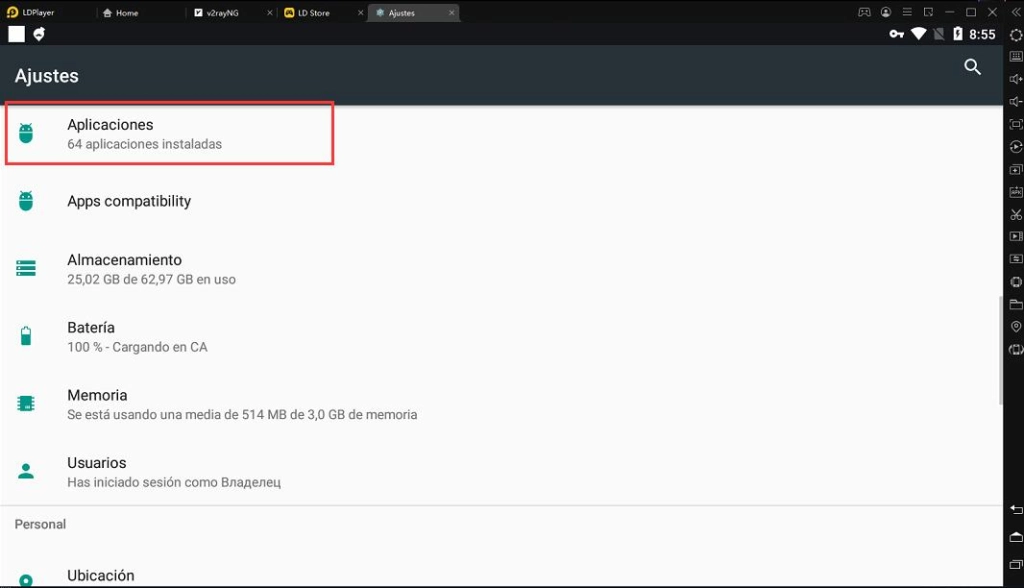Open virtual location pin in sidebar

click(x=1016, y=327)
